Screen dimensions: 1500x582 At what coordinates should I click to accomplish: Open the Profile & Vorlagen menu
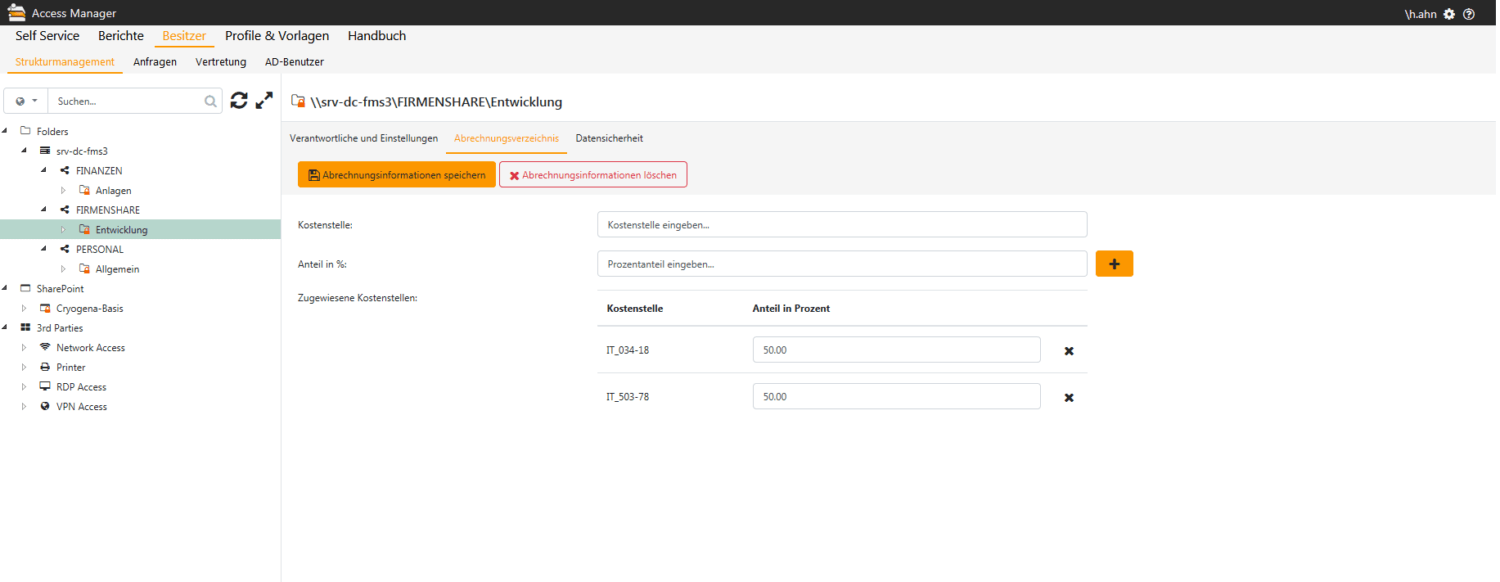click(x=277, y=36)
